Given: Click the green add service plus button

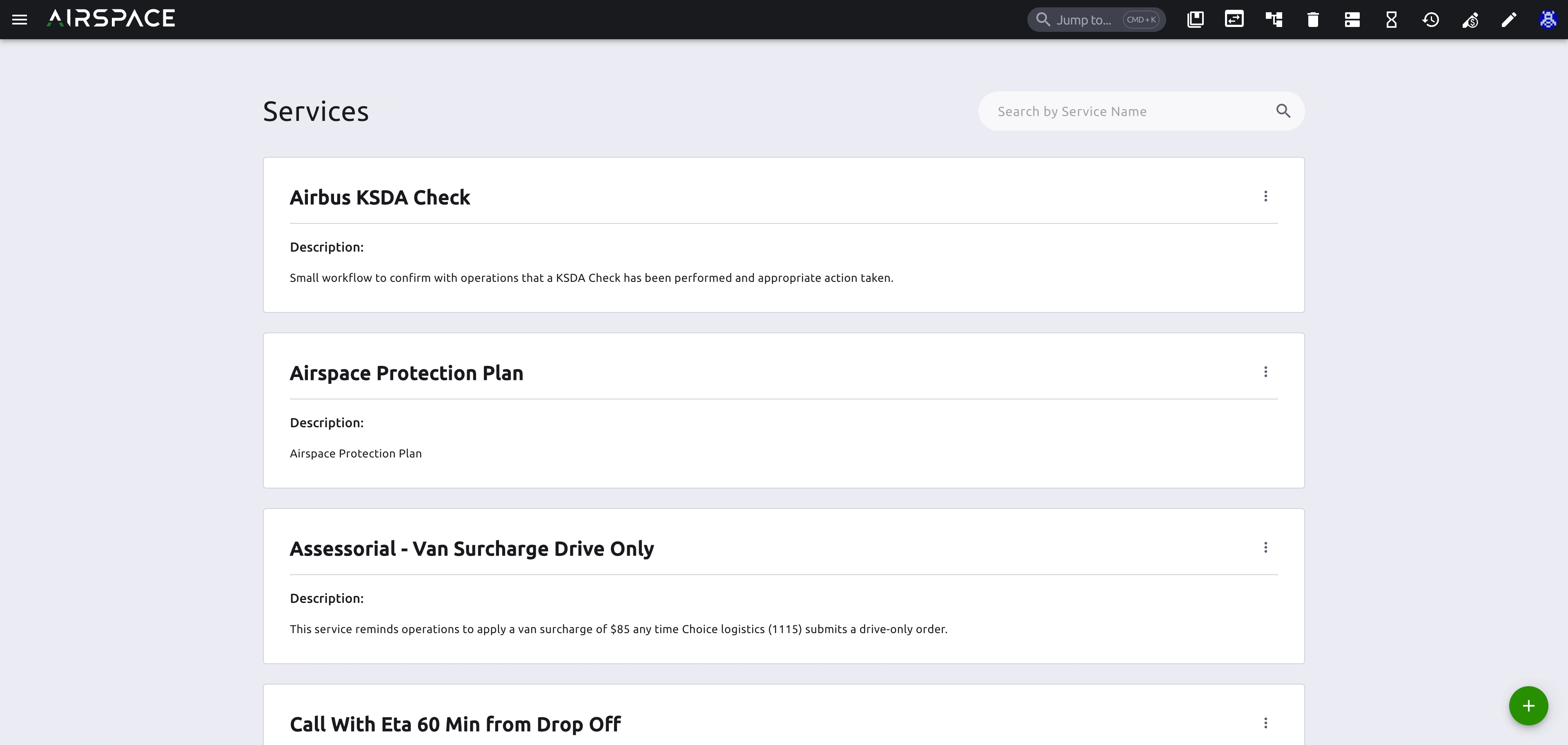Looking at the screenshot, I should tap(1528, 706).
